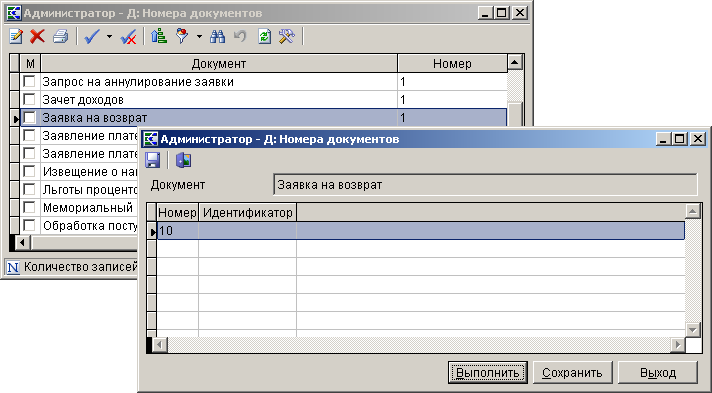
Task: Click the Документ column header in back window
Action: click(x=219, y=63)
